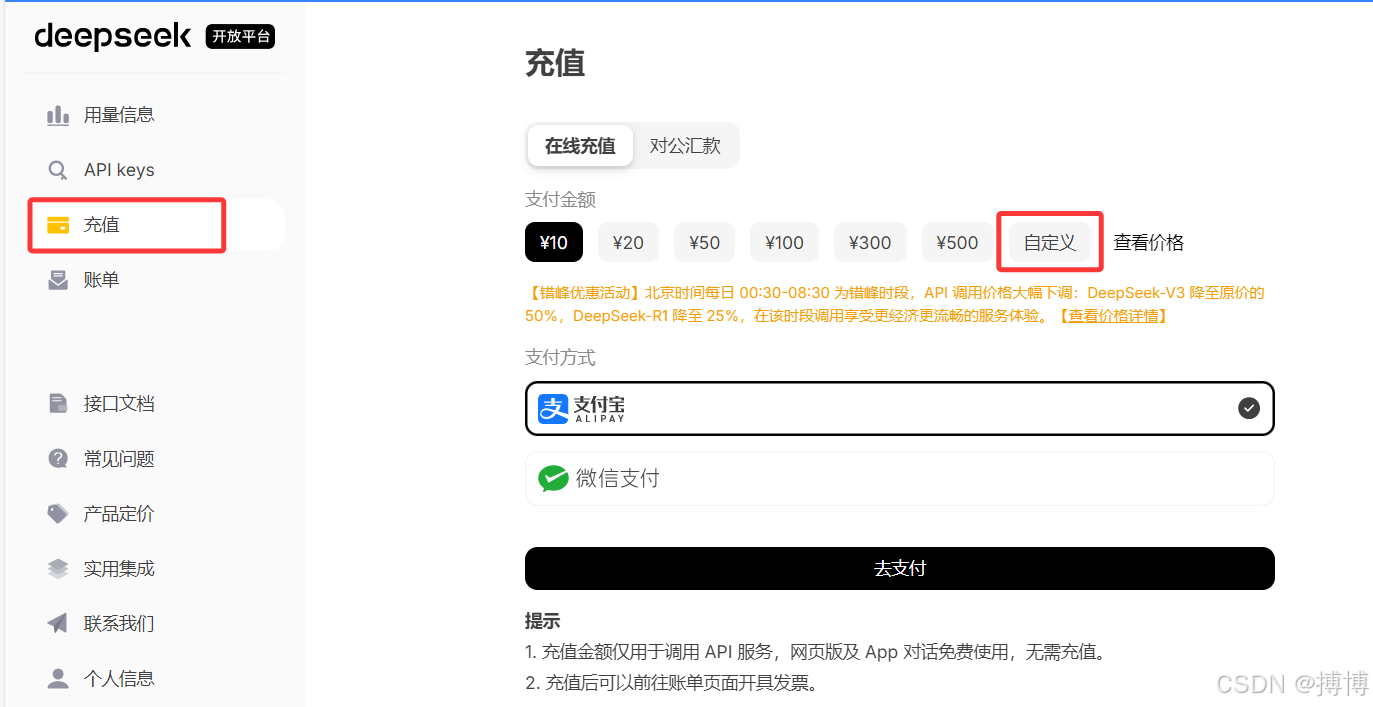Click 查看价格 link
Viewport: 1373px width, 707px height.
(x=1149, y=242)
